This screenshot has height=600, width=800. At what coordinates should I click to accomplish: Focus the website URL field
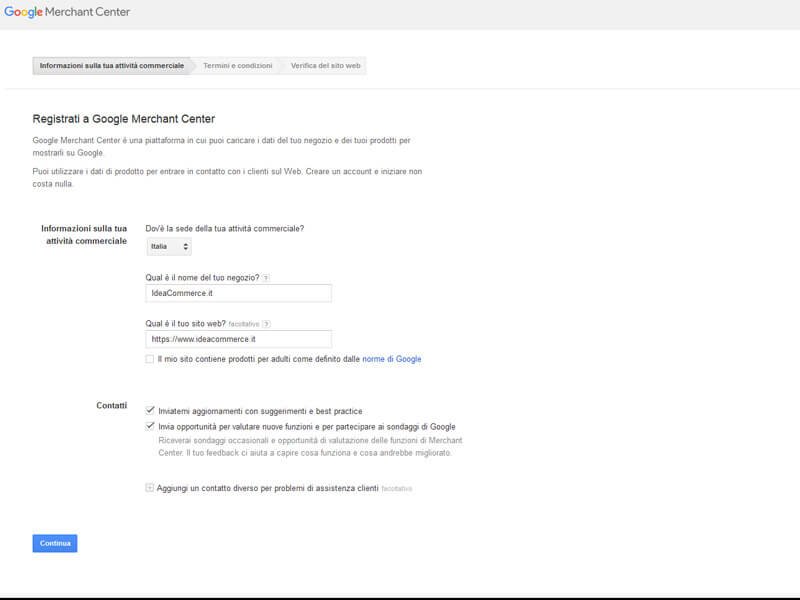tap(239, 339)
